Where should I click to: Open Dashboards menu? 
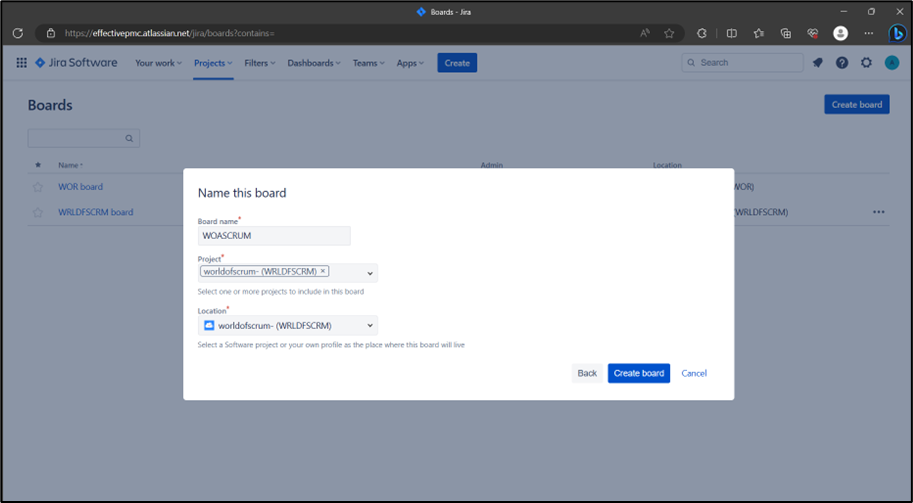[x=314, y=63]
